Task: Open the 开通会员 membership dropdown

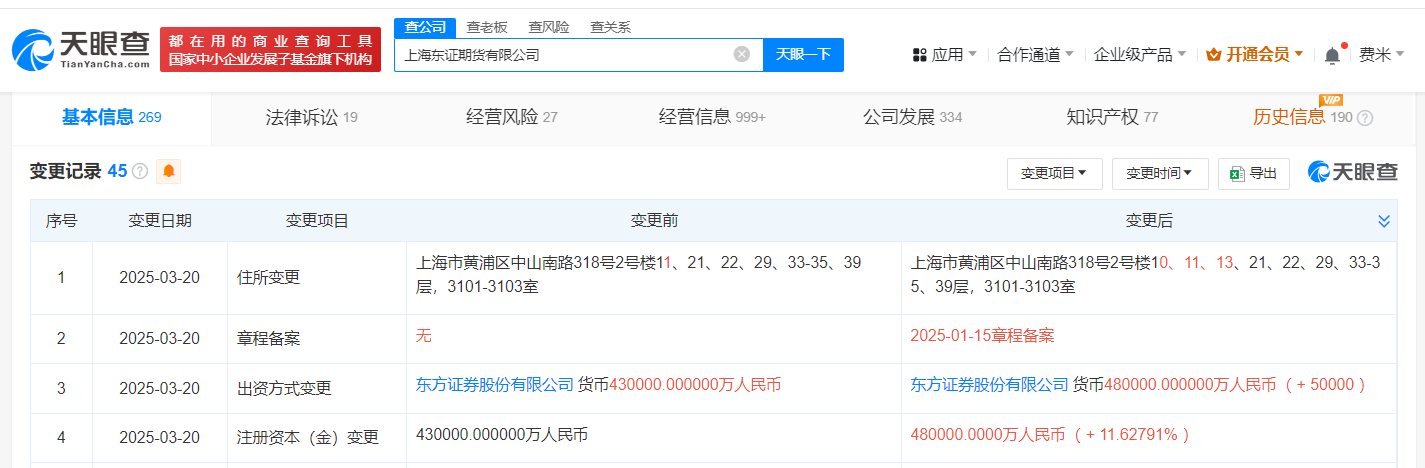Action: 1255,55
